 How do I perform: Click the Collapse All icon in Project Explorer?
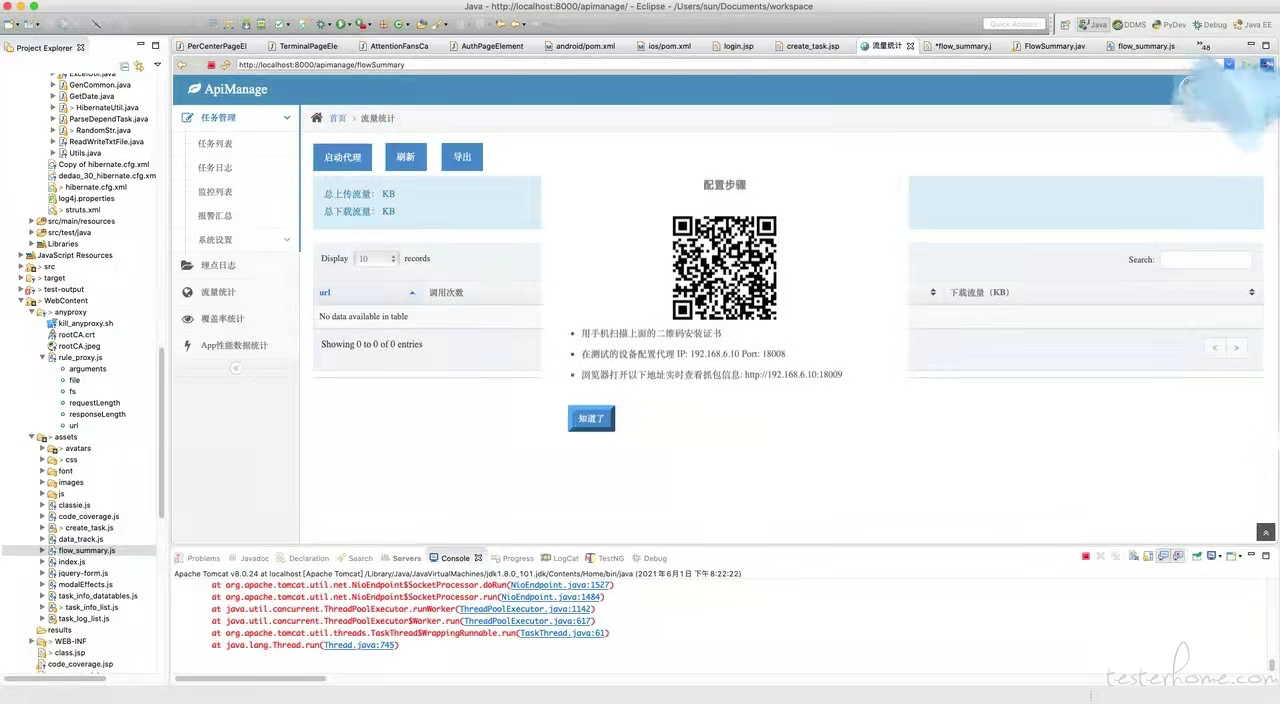click(x=126, y=65)
